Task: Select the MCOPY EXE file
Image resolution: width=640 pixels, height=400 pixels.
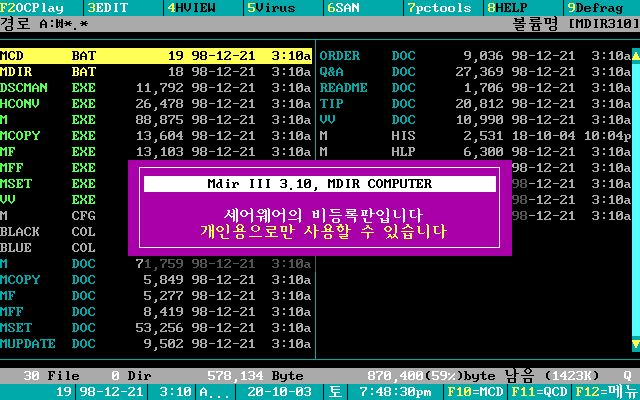Action: 156,136
